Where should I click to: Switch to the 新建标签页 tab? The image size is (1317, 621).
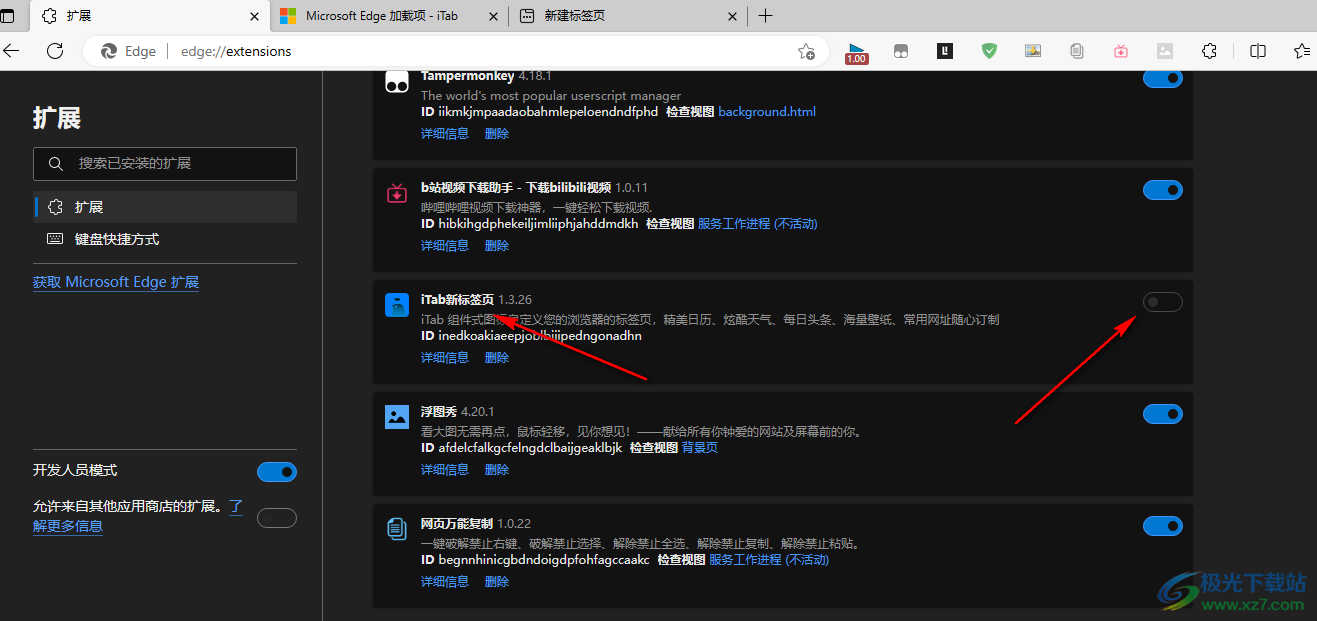630,16
